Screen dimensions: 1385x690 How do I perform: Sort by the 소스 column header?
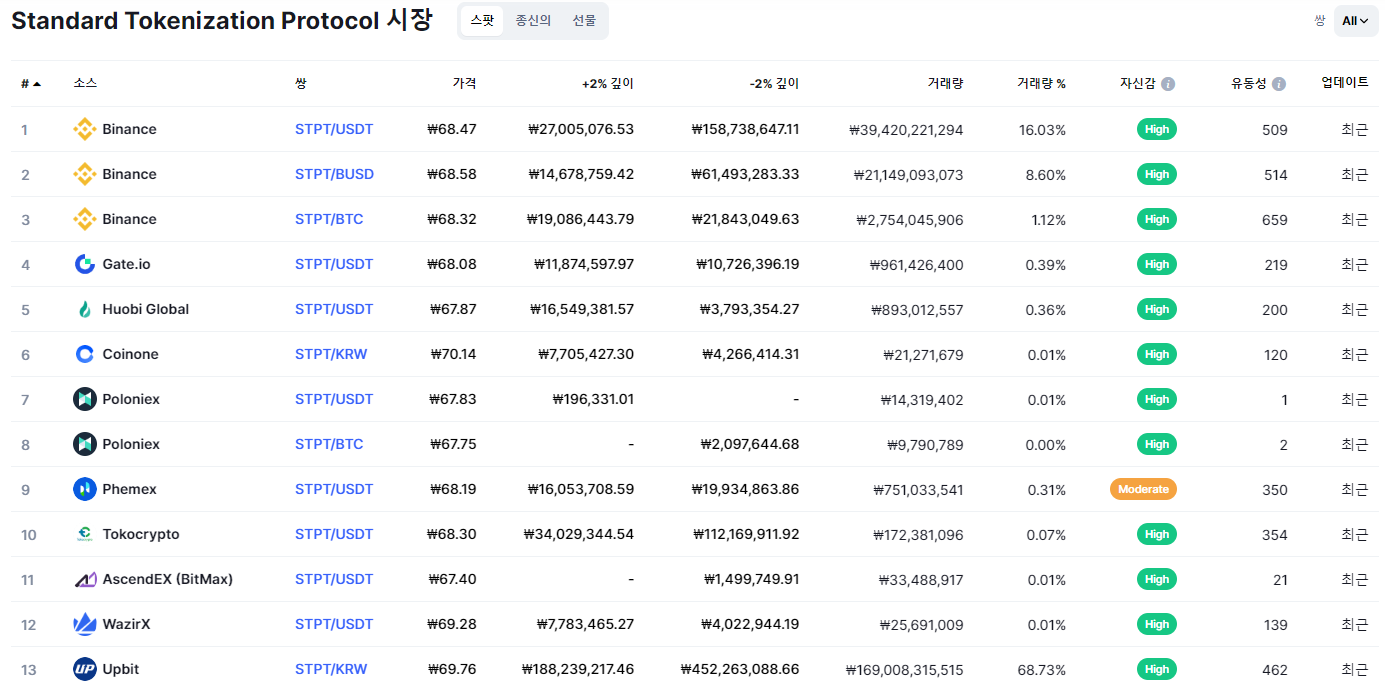[85, 83]
